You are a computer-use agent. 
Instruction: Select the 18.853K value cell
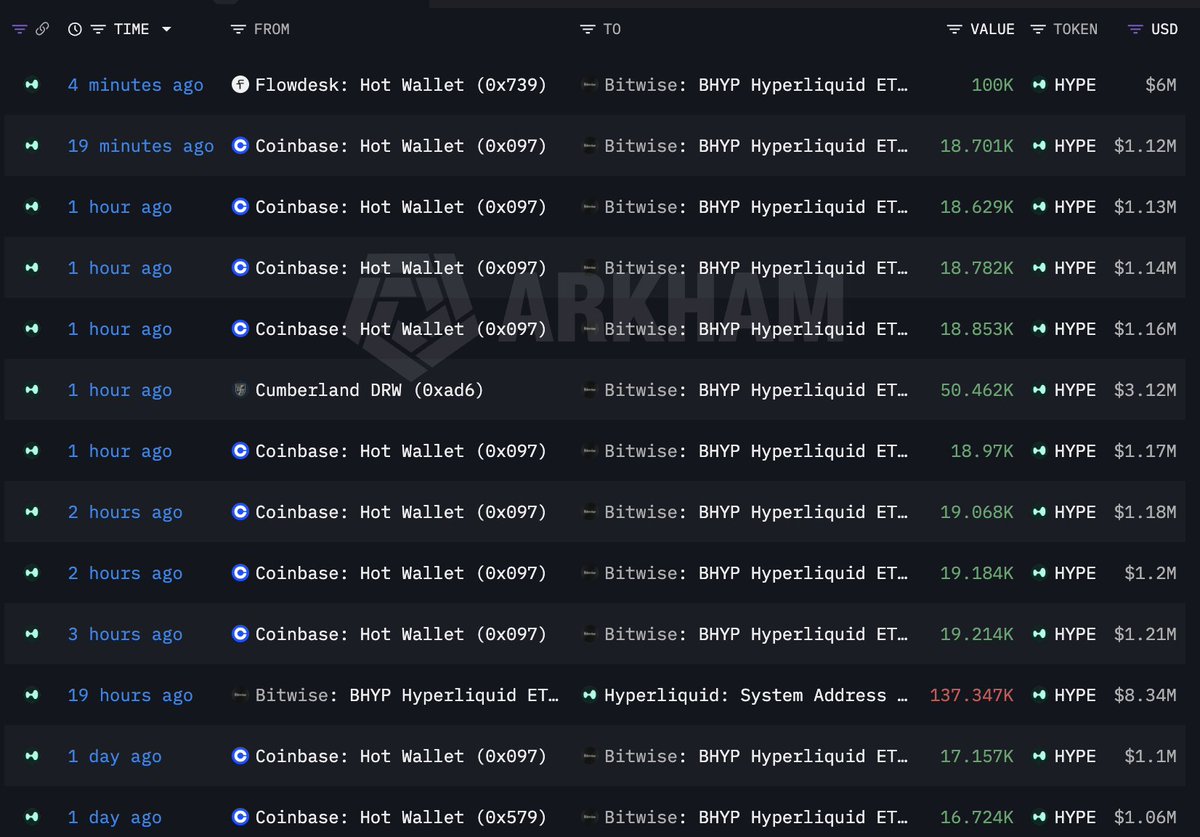(977, 329)
